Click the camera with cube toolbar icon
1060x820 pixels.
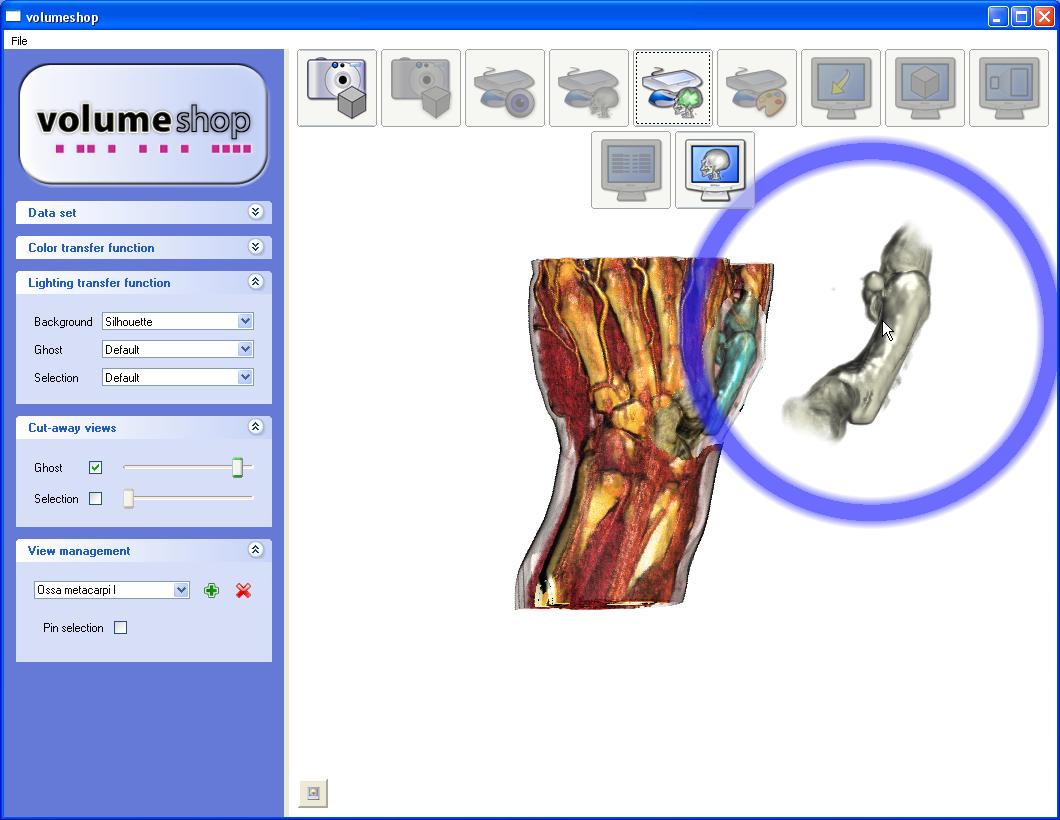[337, 88]
